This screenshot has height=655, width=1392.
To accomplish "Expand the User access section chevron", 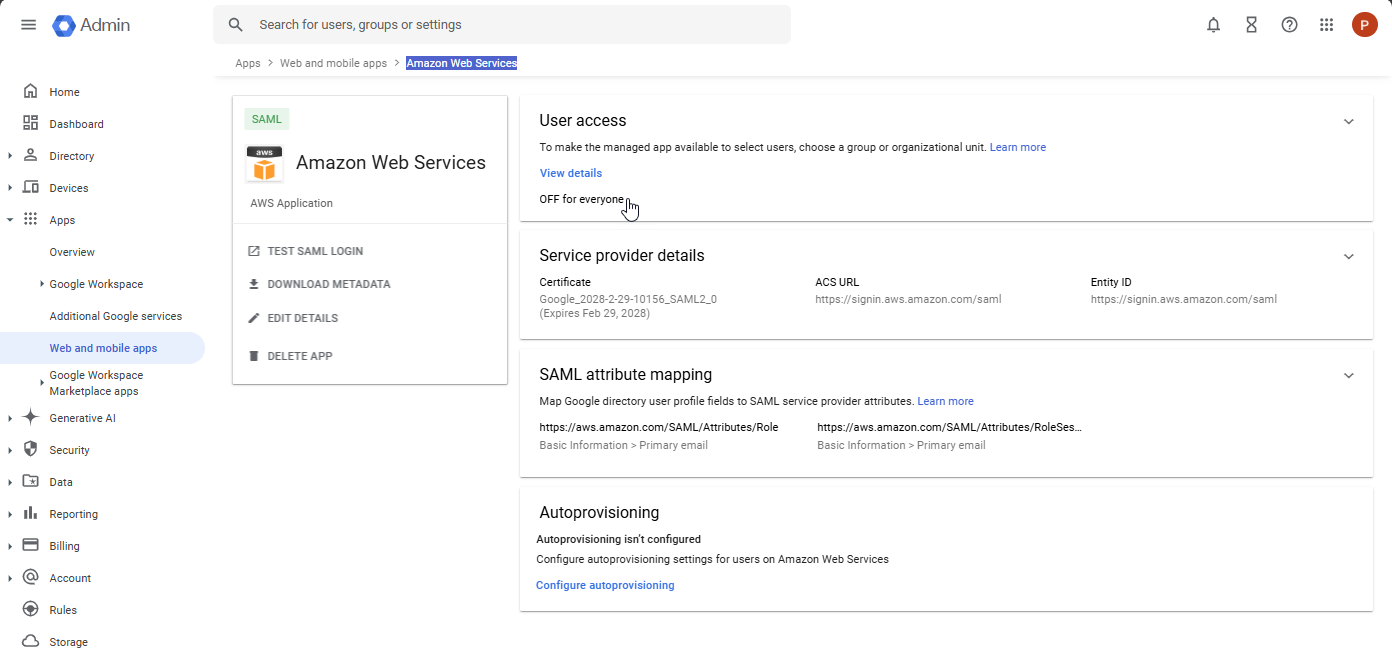I will [1348, 122].
